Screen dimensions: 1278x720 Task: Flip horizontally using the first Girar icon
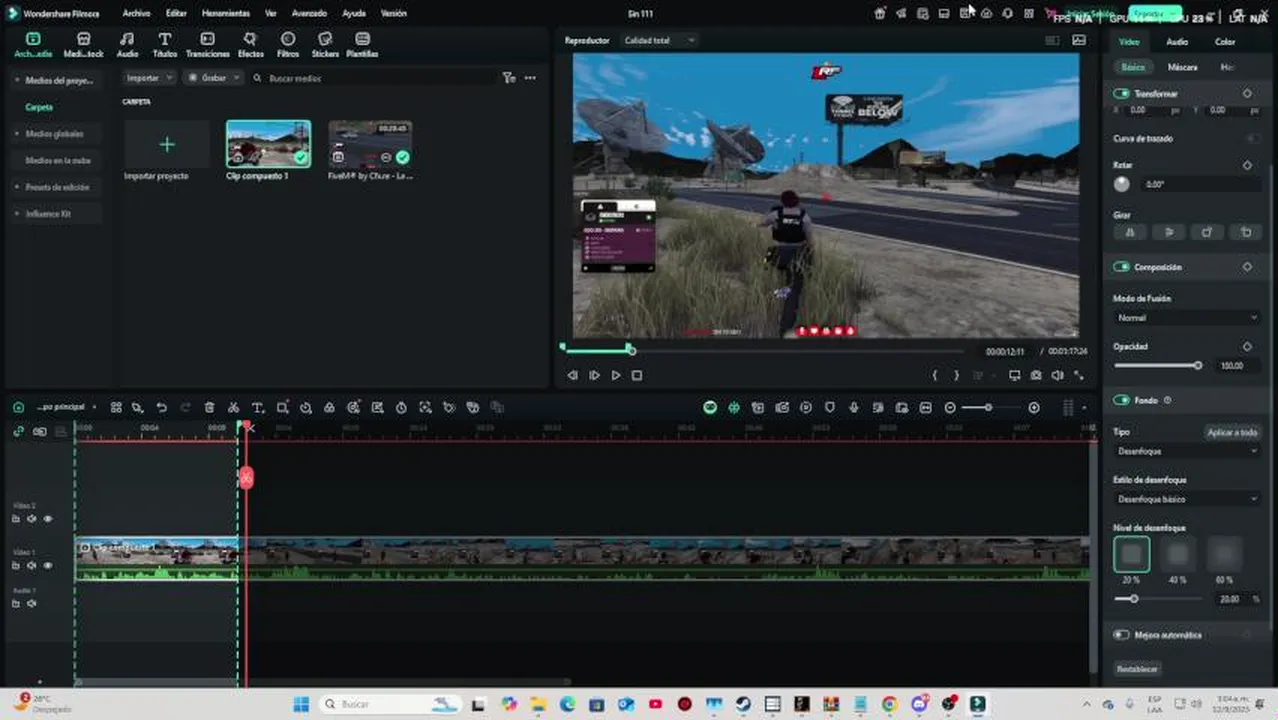click(1130, 232)
